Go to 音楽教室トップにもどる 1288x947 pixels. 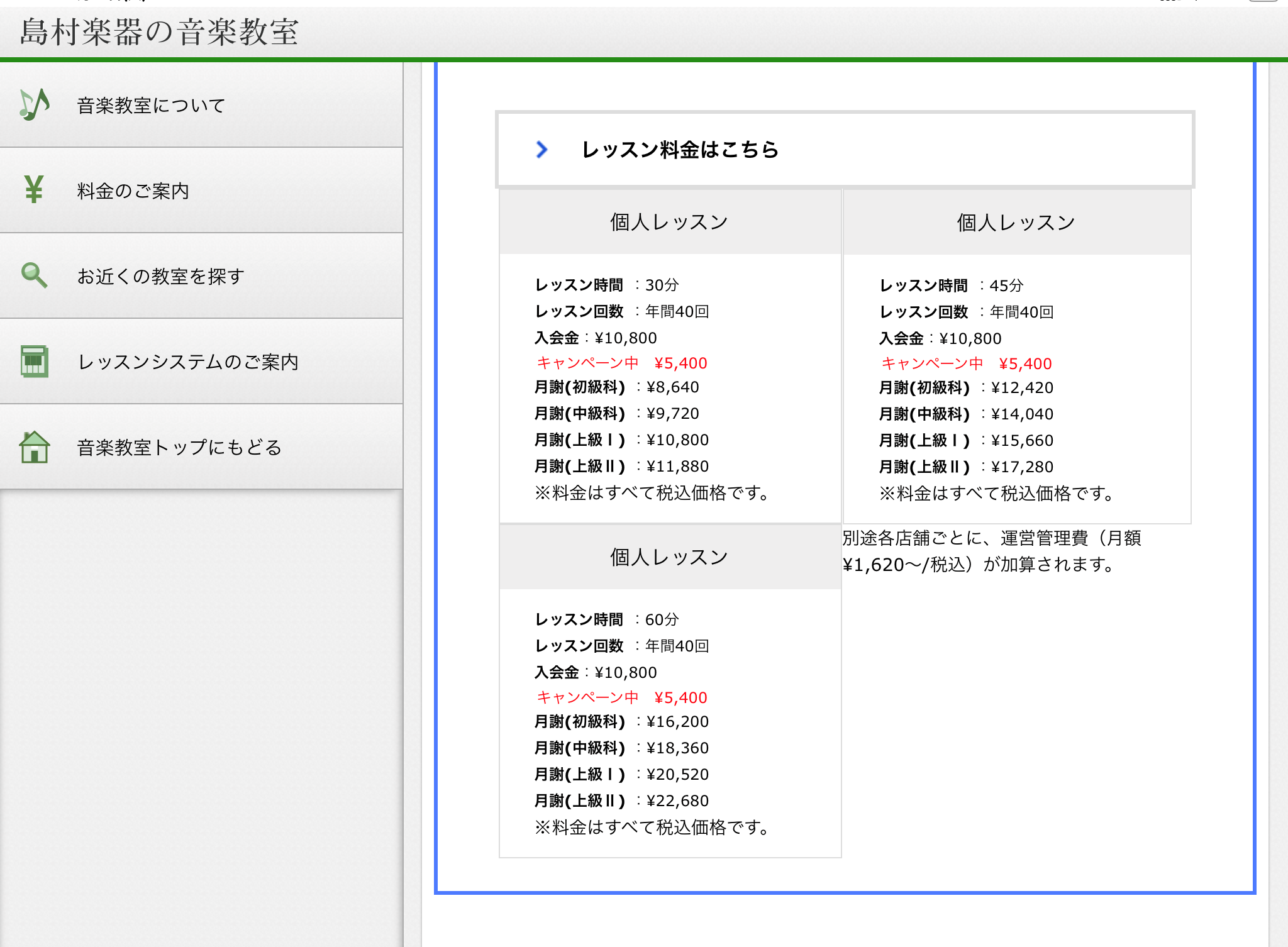click(179, 448)
